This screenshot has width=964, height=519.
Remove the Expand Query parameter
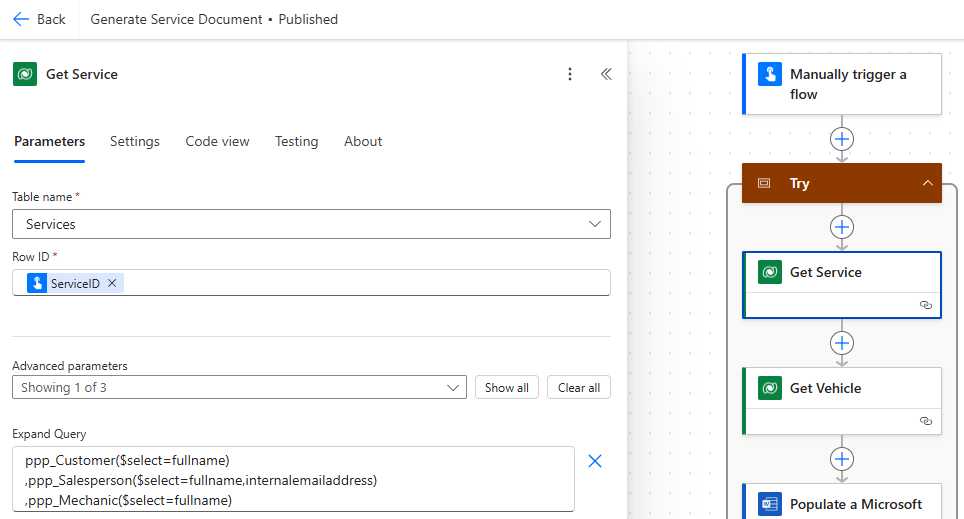click(x=595, y=461)
